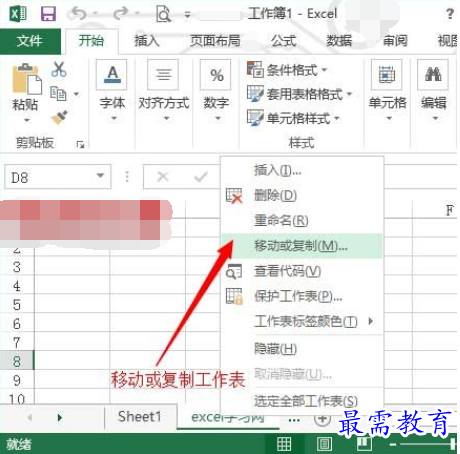
Task: Switch to the 数据 tab
Action: coord(339,41)
